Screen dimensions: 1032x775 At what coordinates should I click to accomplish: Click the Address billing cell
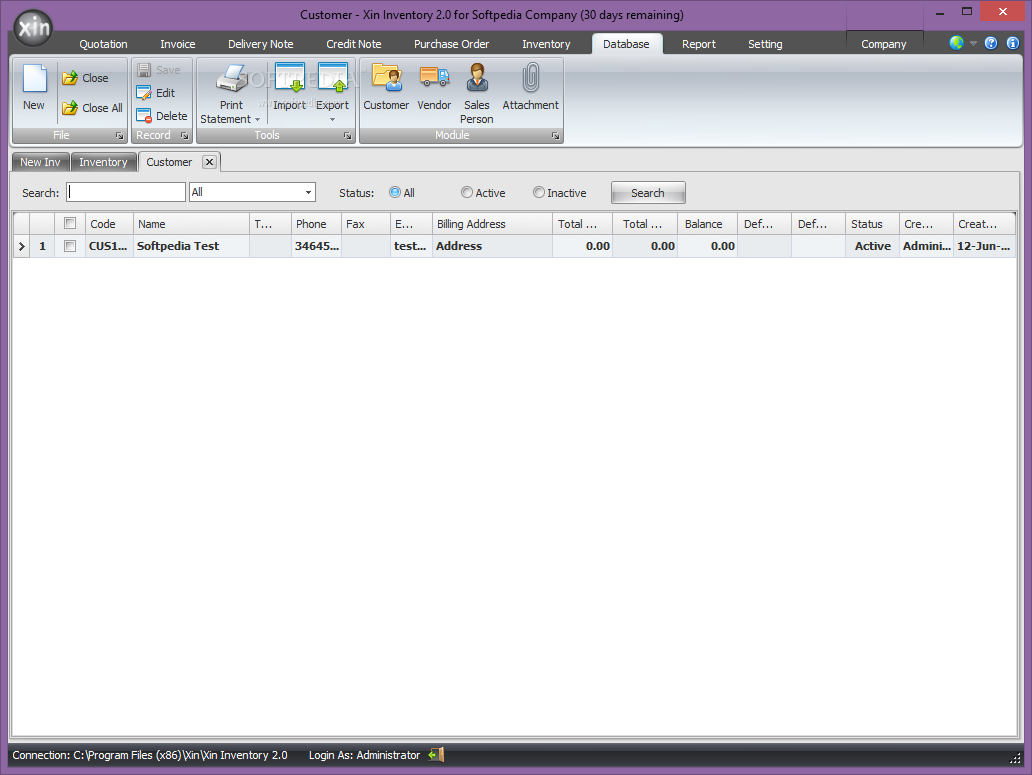point(492,246)
